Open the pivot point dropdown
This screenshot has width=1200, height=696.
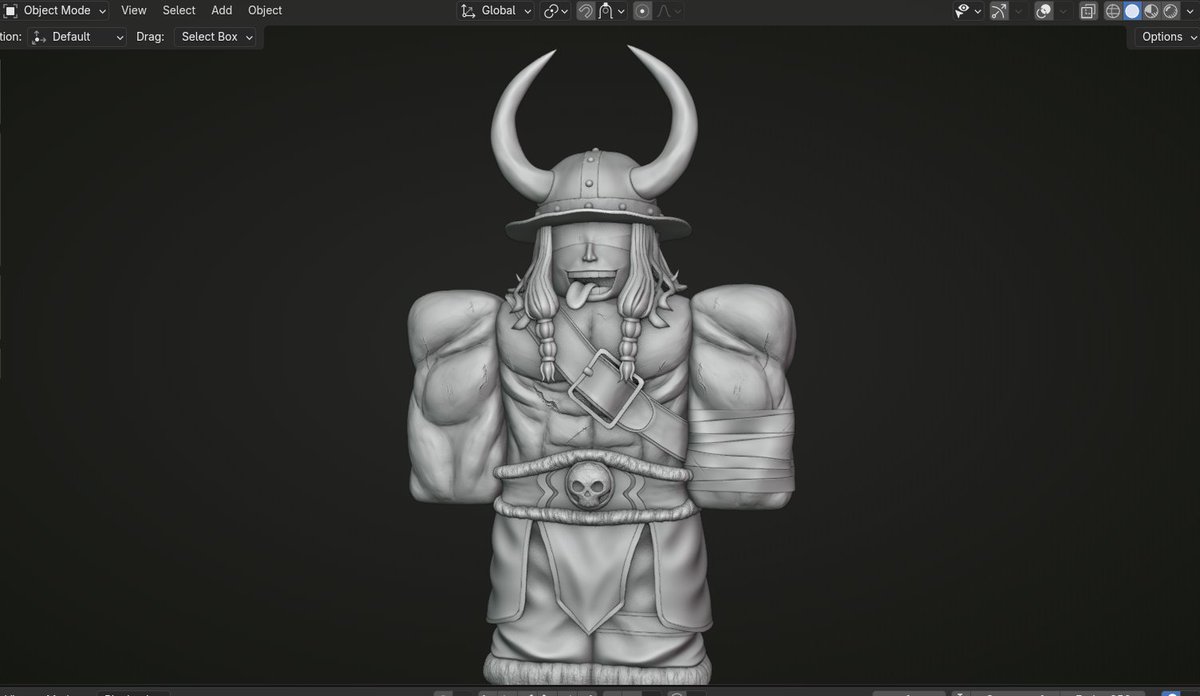(556, 10)
